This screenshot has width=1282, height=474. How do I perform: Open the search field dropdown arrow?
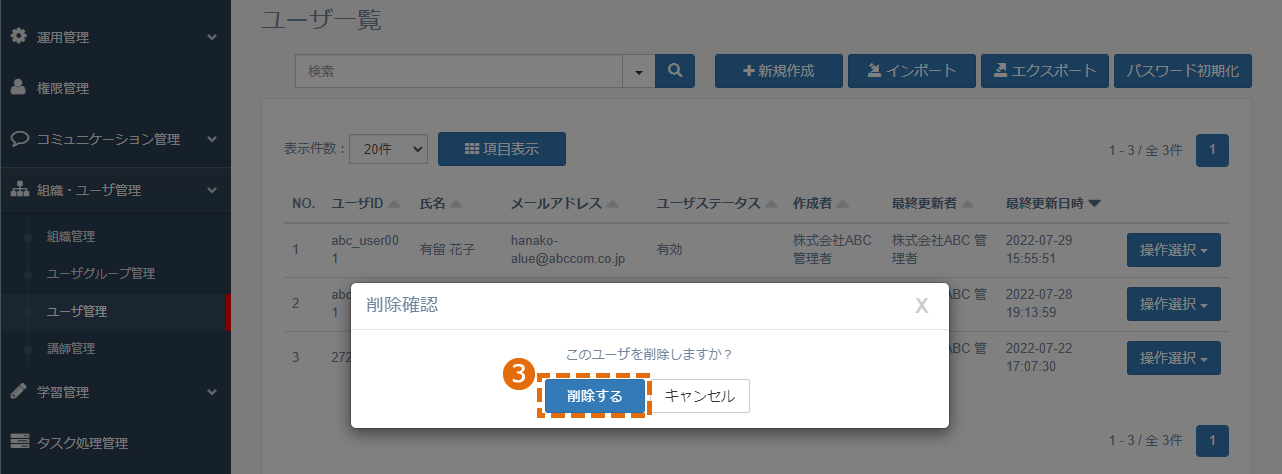(638, 71)
